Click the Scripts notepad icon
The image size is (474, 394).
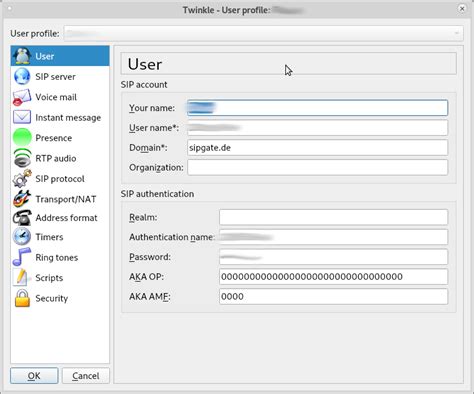21,278
